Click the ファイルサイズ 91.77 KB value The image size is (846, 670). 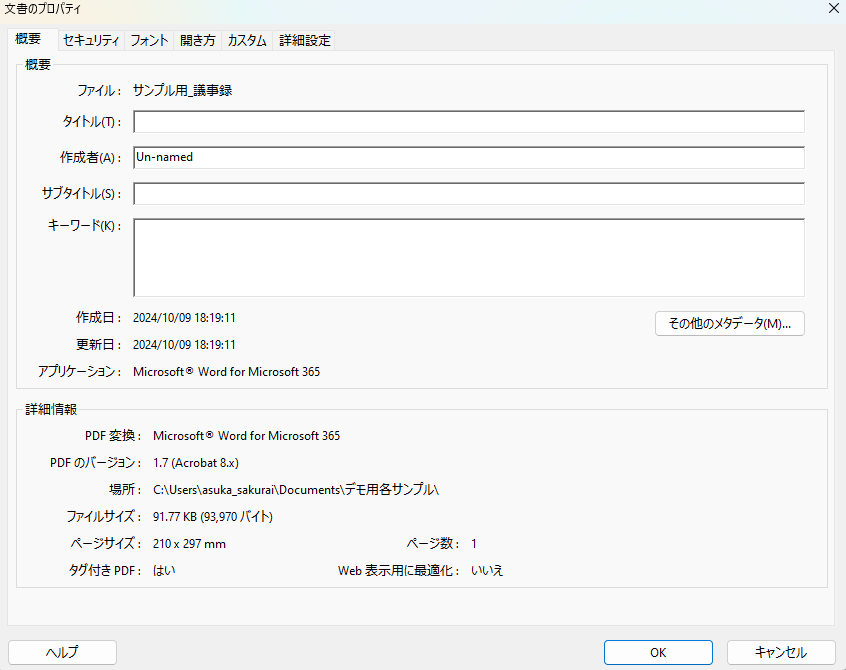click(212, 517)
